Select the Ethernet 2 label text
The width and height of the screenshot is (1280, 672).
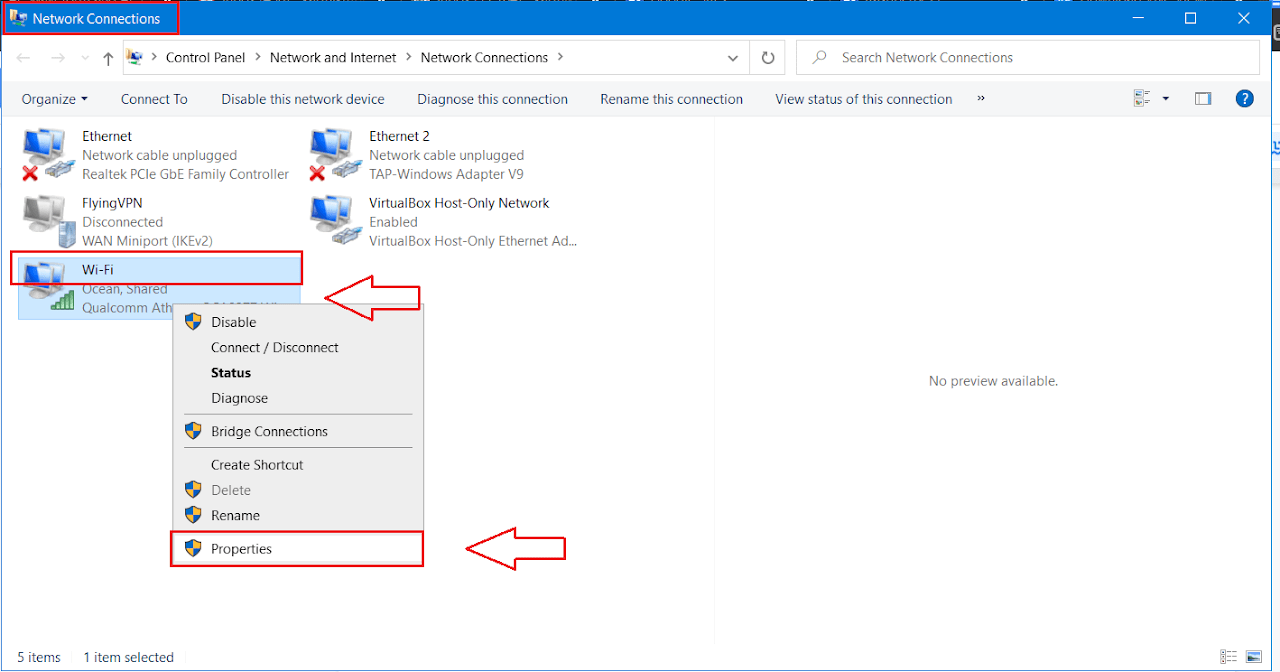pyautogui.click(x=399, y=136)
